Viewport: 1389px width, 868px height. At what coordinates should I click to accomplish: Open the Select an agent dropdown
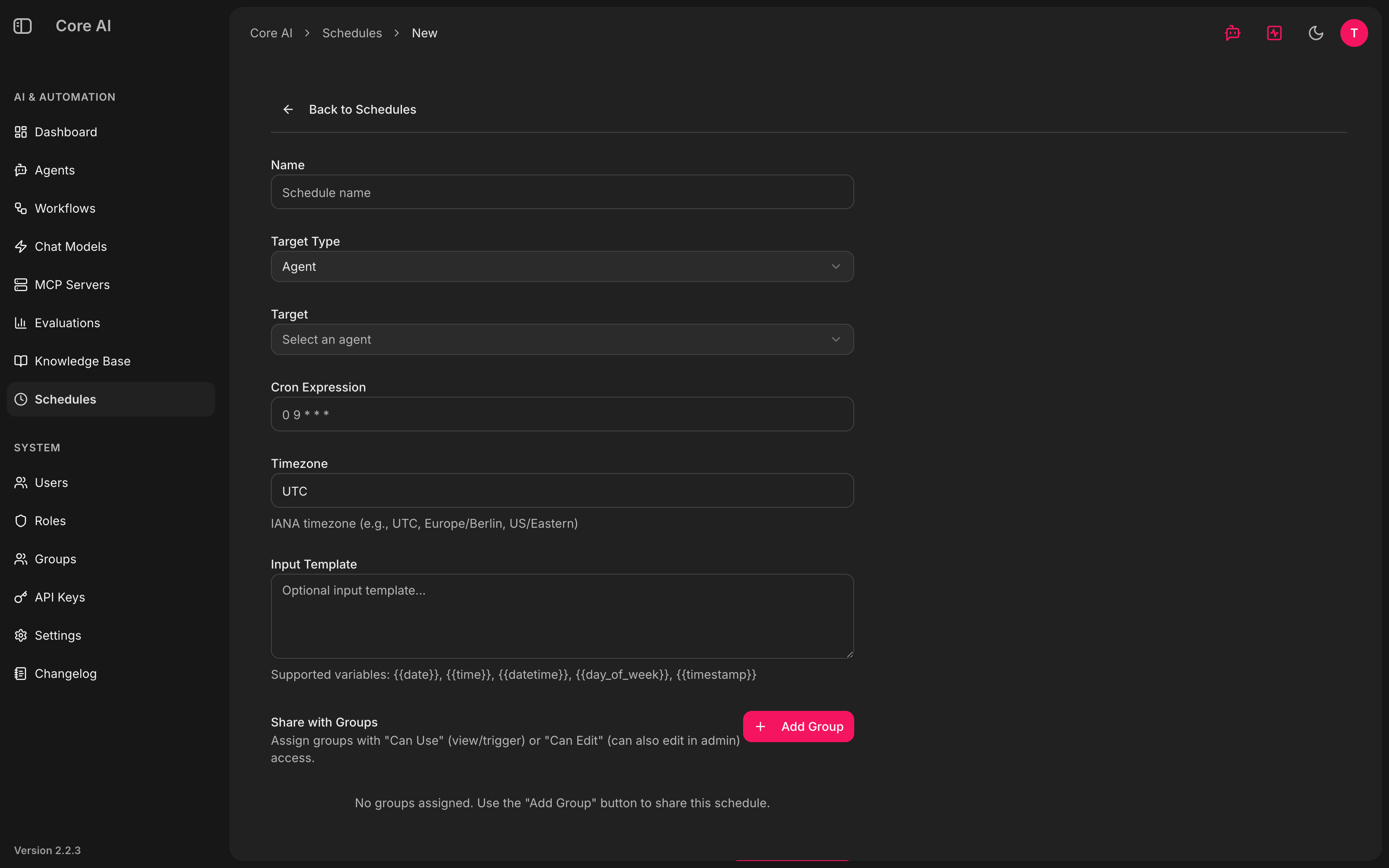[563, 339]
